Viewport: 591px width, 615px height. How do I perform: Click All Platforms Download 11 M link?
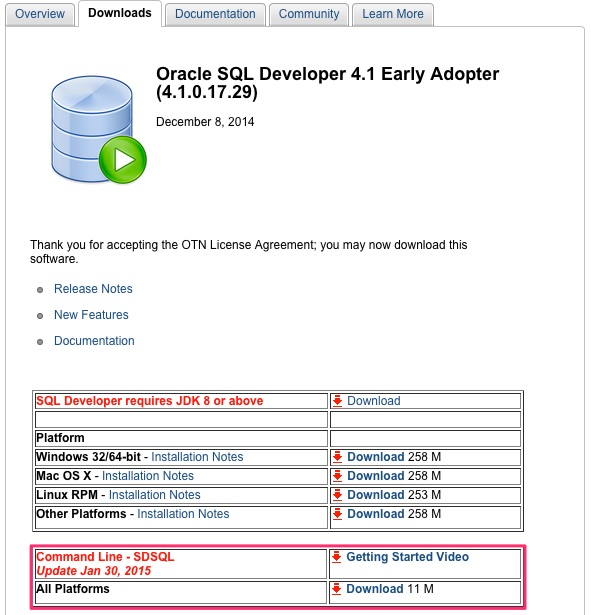[375, 589]
